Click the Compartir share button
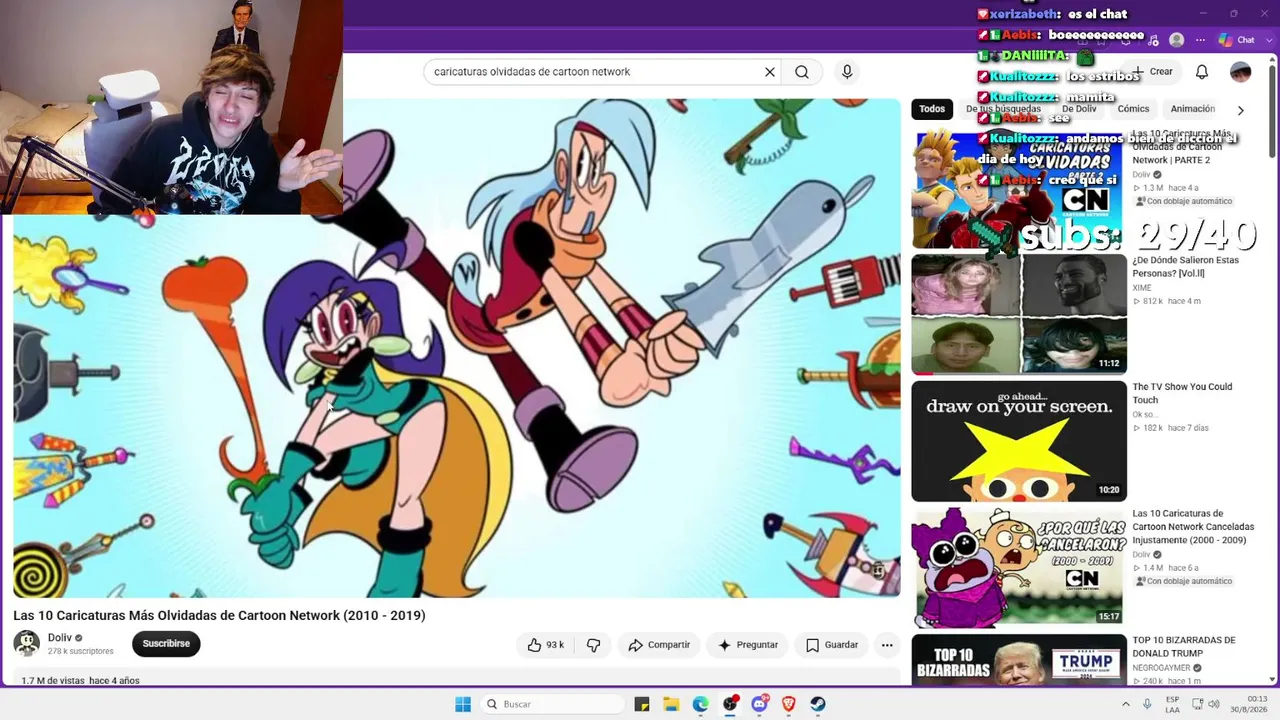Image resolution: width=1280 pixels, height=720 pixels. 659,645
